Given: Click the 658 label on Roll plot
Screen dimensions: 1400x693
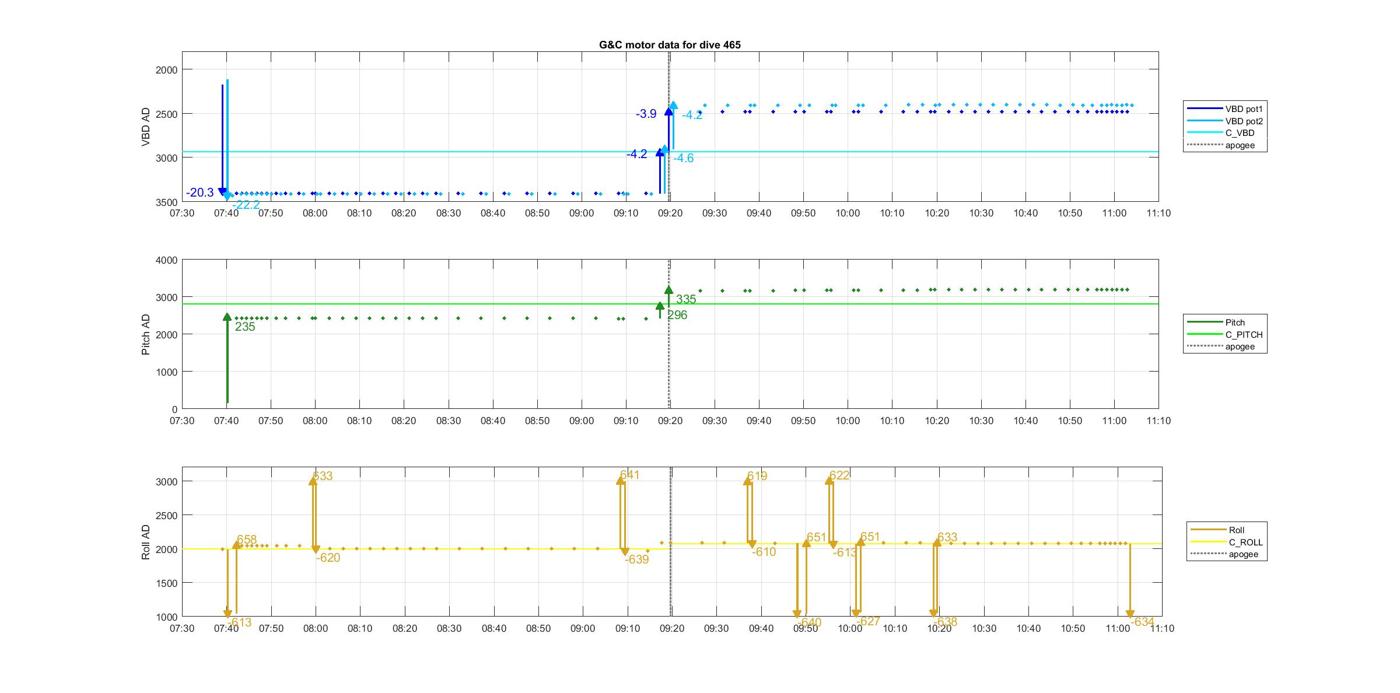Looking at the screenshot, I should tap(247, 540).
